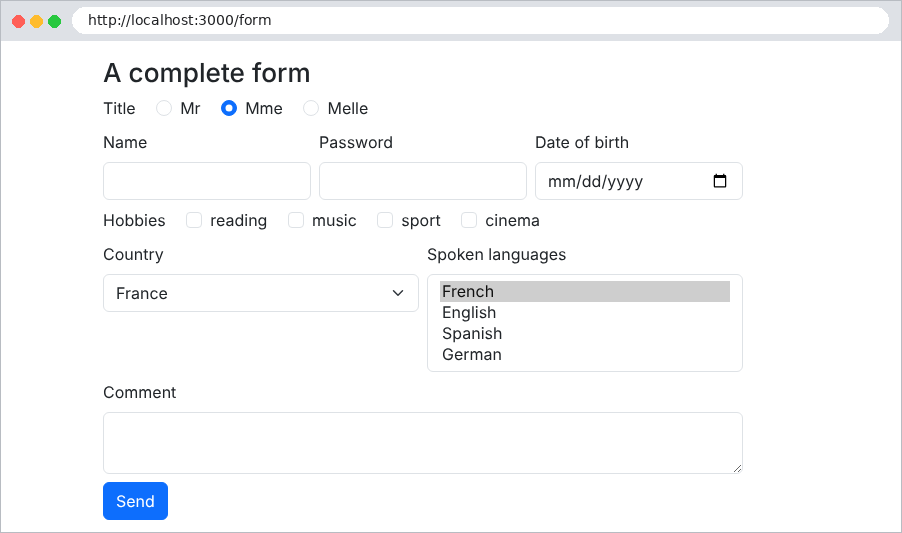Select the Melle title radio button

click(311, 108)
